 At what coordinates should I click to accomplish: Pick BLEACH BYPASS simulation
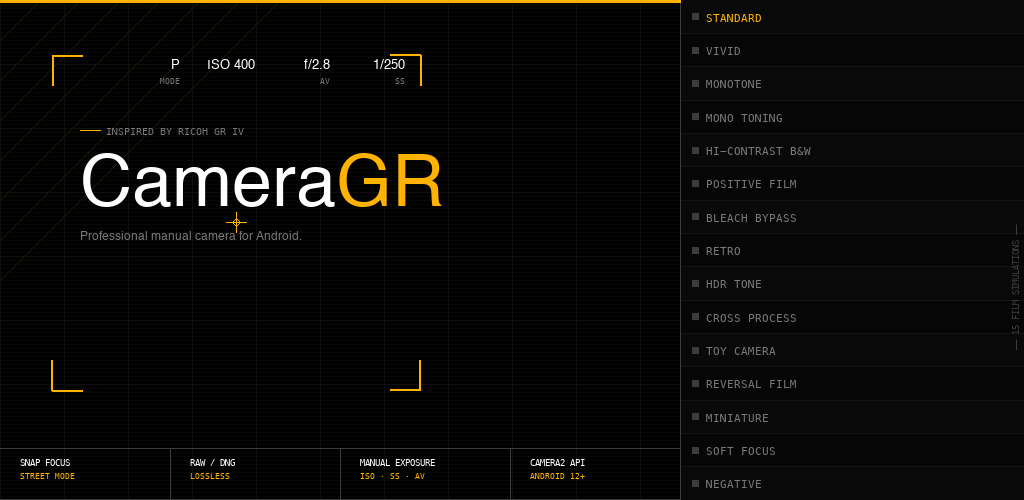[852, 217]
